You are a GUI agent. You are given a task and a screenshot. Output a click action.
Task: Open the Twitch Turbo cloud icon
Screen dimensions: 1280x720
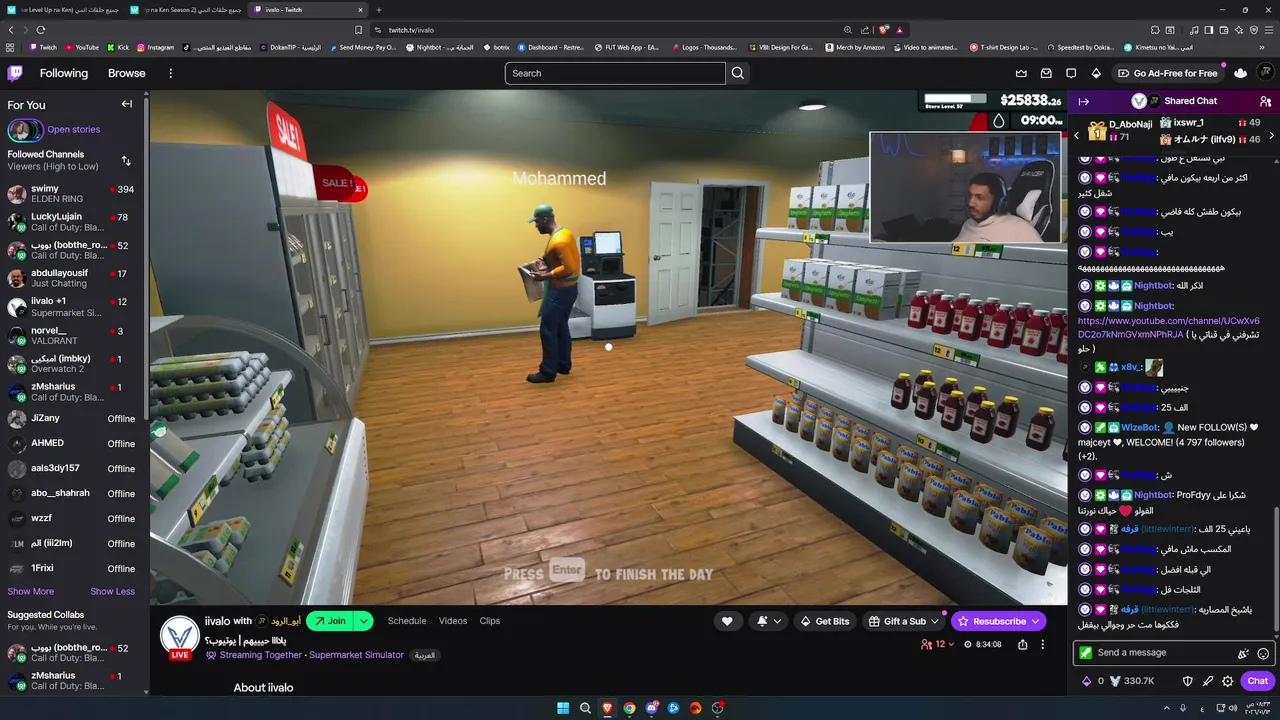[x=1241, y=73]
